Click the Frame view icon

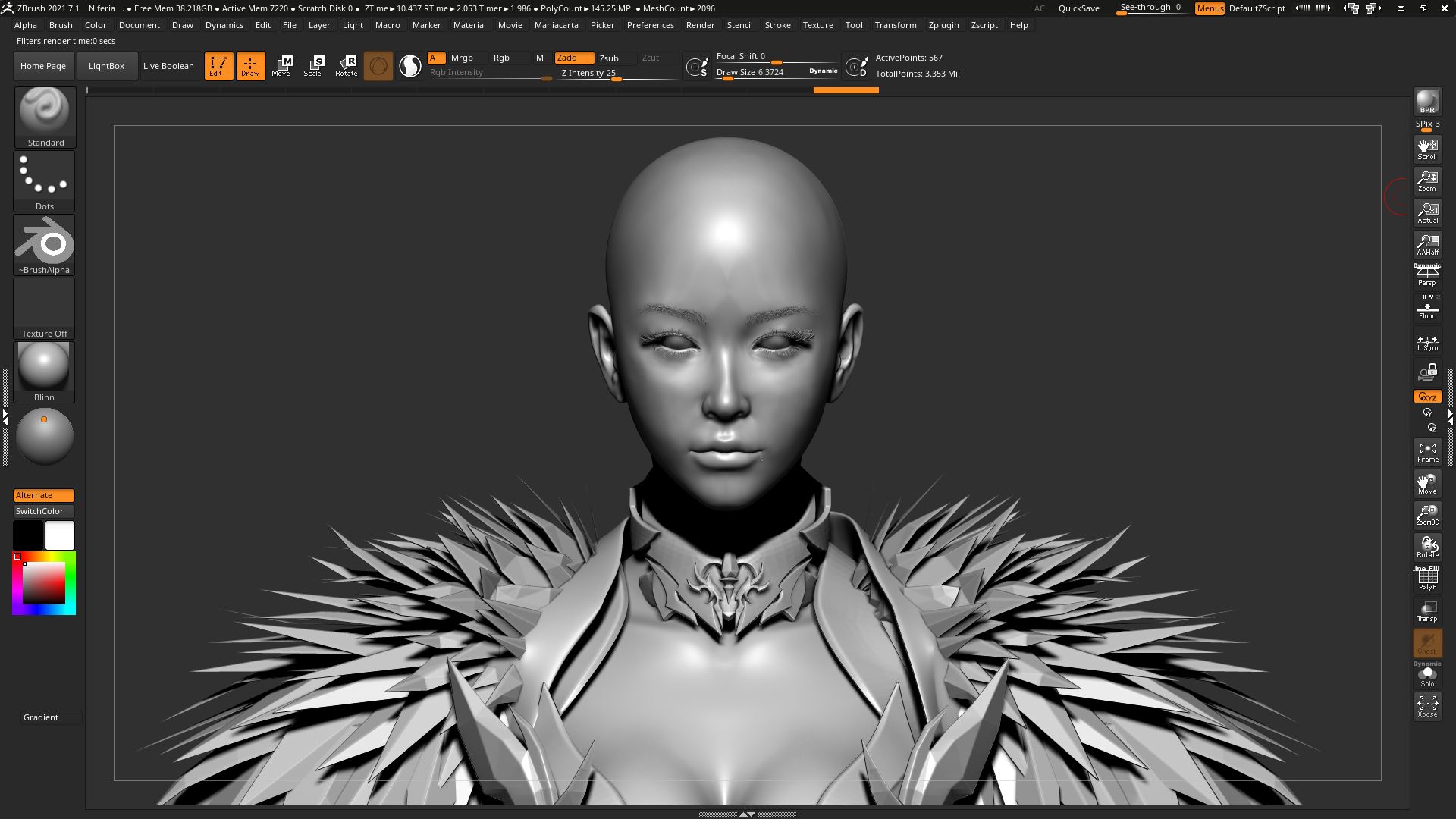click(1427, 452)
